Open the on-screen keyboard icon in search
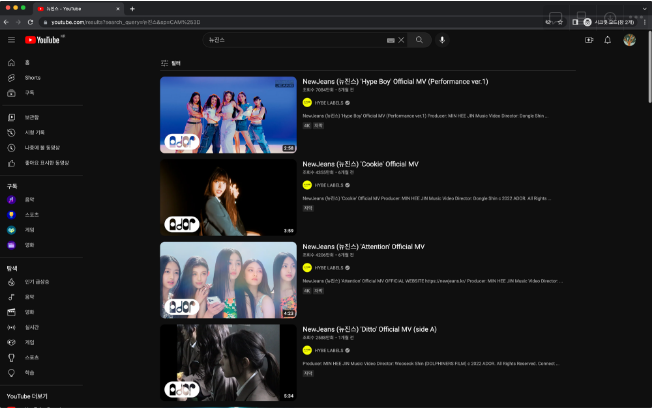652x409 pixels. [x=390, y=40]
